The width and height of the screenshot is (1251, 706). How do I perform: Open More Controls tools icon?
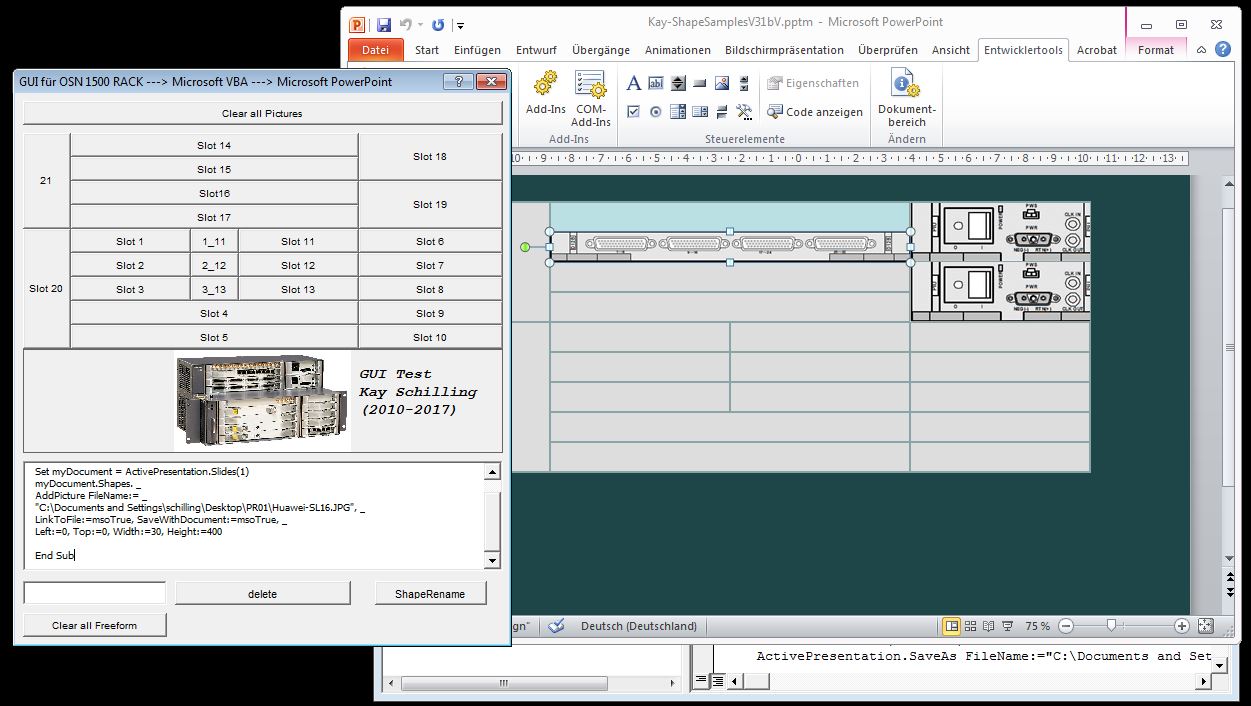point(744,111)
